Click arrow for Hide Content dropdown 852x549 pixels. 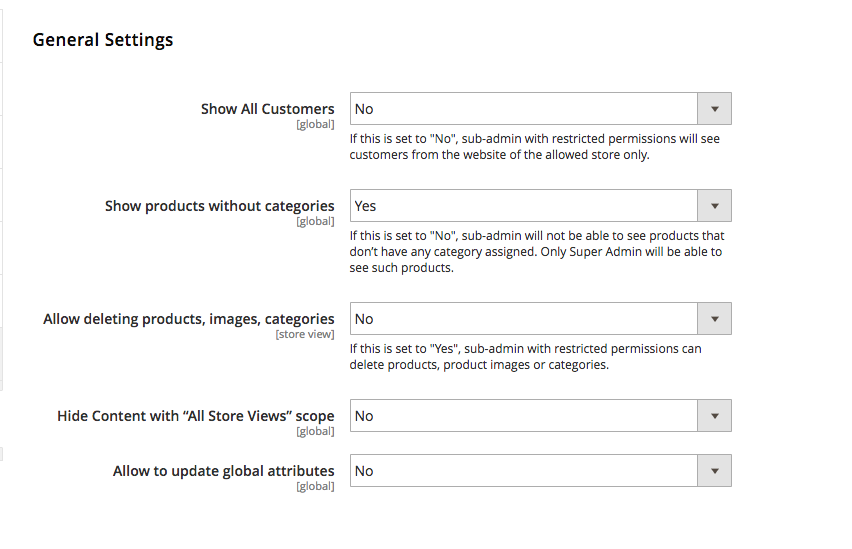click(714, 416)
